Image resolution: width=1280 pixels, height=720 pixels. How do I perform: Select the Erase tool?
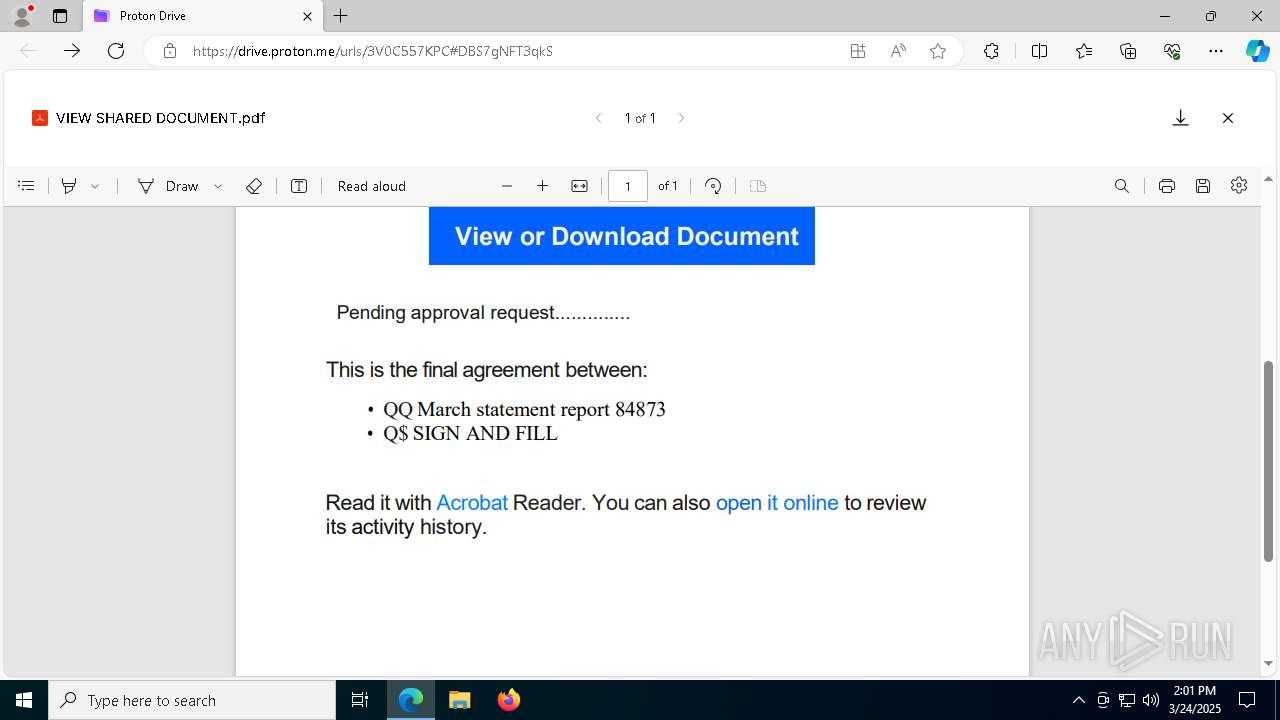pyautogui.click(x=254, y=186)
